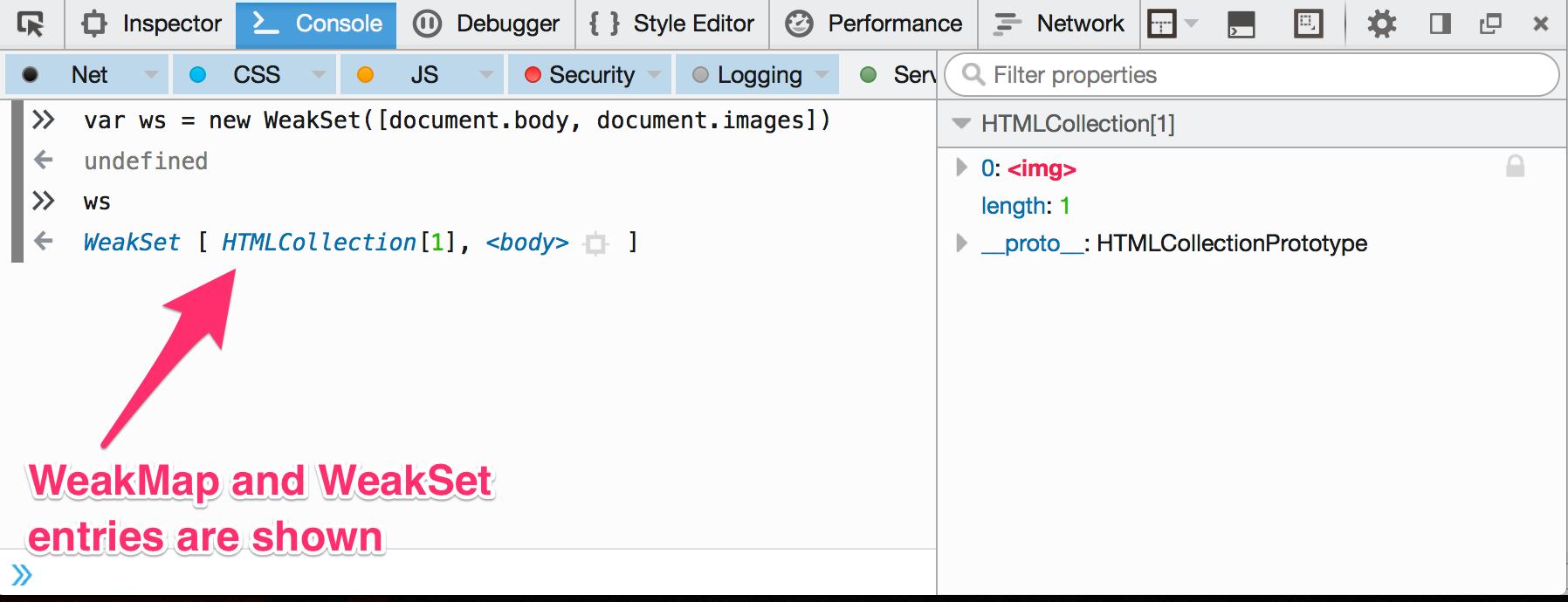Open the toolbox settings gear

(1382, 24)
